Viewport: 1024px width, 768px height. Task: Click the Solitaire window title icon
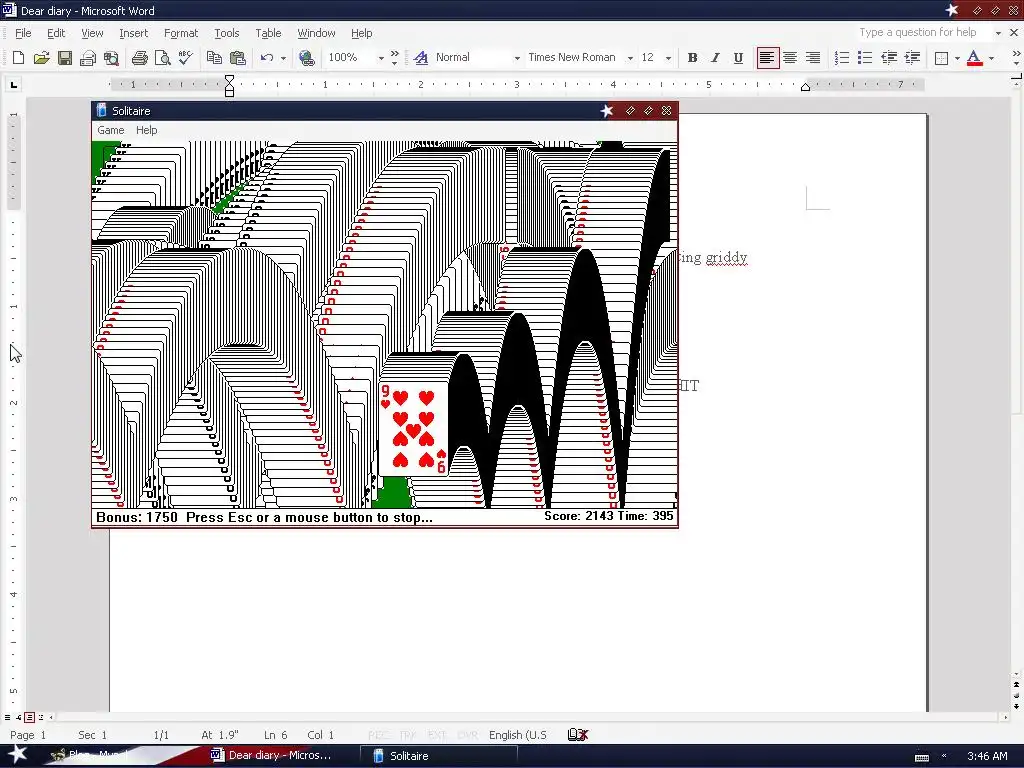click(x=101, y=110)
